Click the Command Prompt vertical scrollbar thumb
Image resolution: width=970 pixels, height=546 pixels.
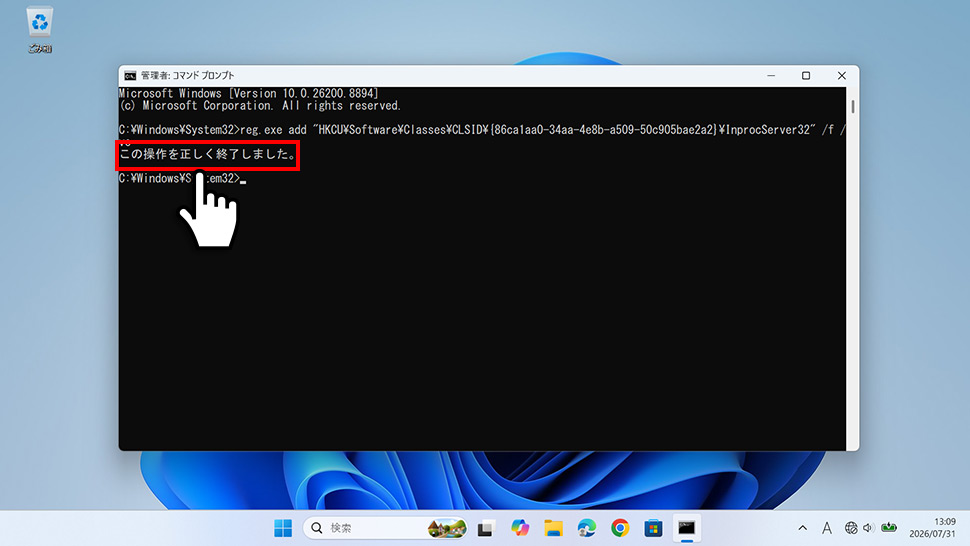(852, 106)
